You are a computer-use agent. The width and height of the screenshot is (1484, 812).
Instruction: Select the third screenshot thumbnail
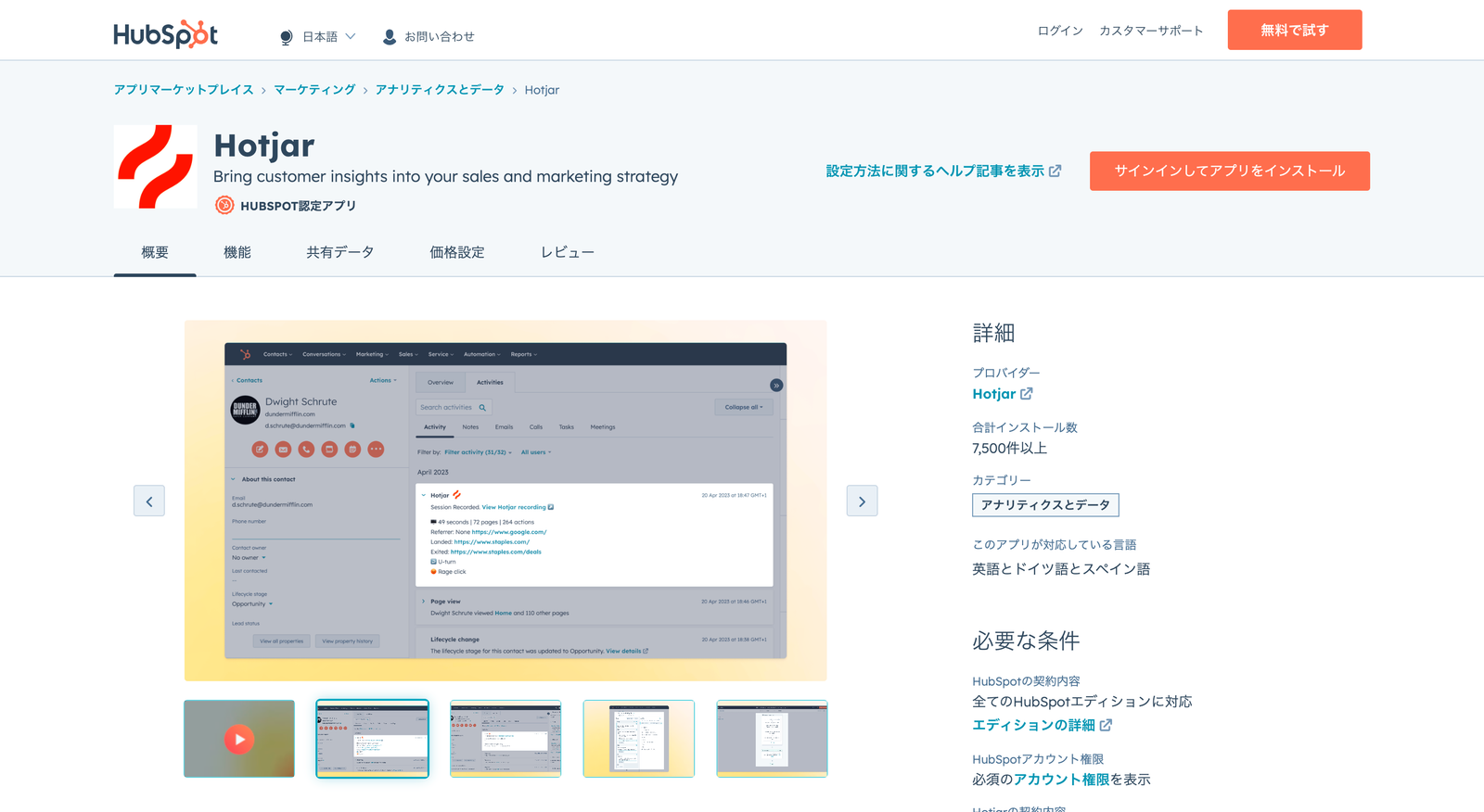(505, 739)
